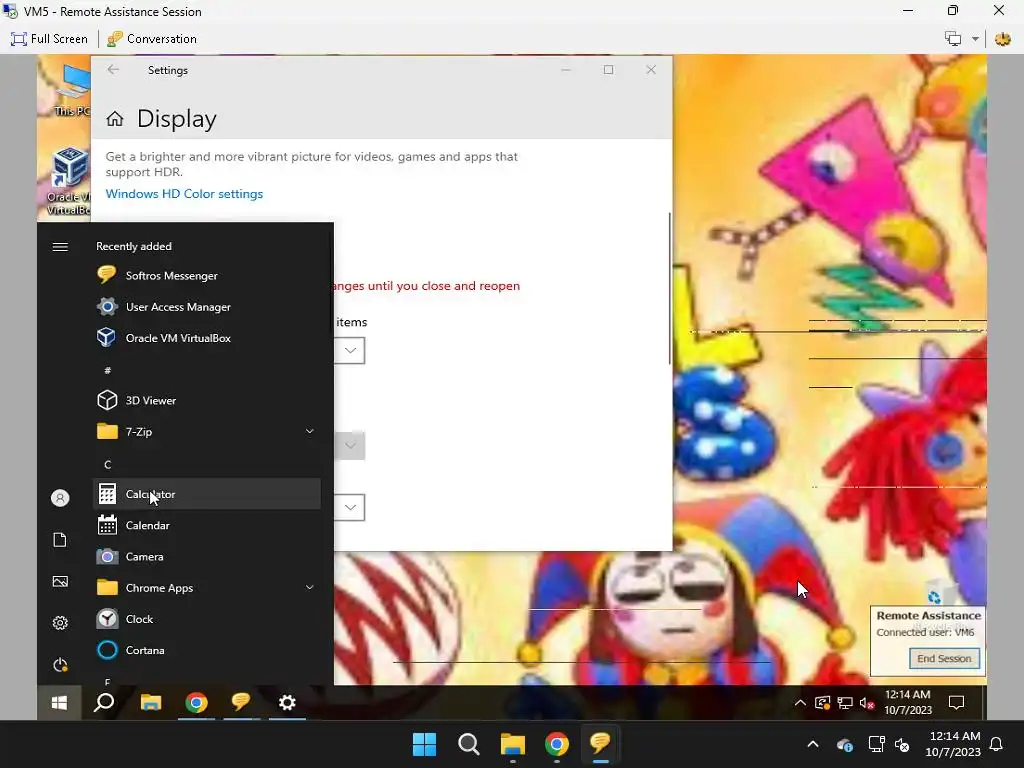This screenshot has width=1024, height=768.
Task: Expand the Chrome Apps folder chevron
Action: click(310, 587)
